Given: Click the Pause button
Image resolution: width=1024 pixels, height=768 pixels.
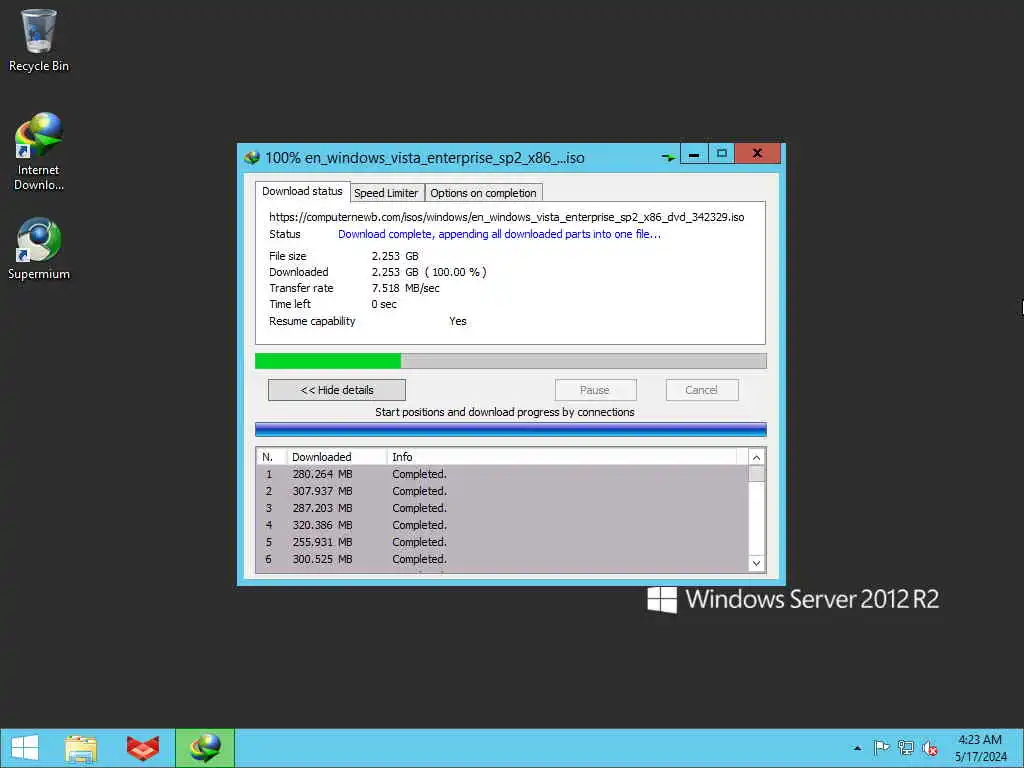Looking at the screenshot, I should (595, 390).
